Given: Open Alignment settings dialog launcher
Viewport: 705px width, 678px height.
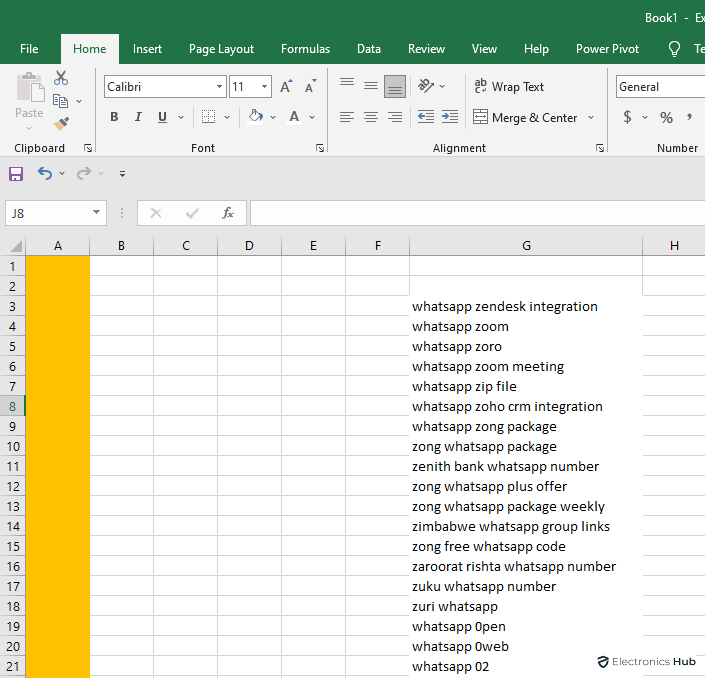Looking at the screenshot, I should (x=600, y=148).
